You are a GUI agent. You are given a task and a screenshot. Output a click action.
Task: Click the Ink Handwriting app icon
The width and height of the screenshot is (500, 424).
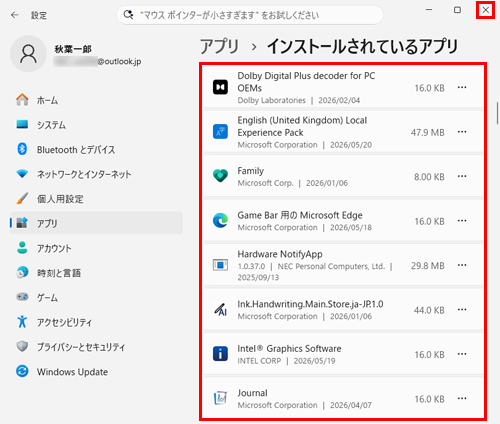point(220,309)
